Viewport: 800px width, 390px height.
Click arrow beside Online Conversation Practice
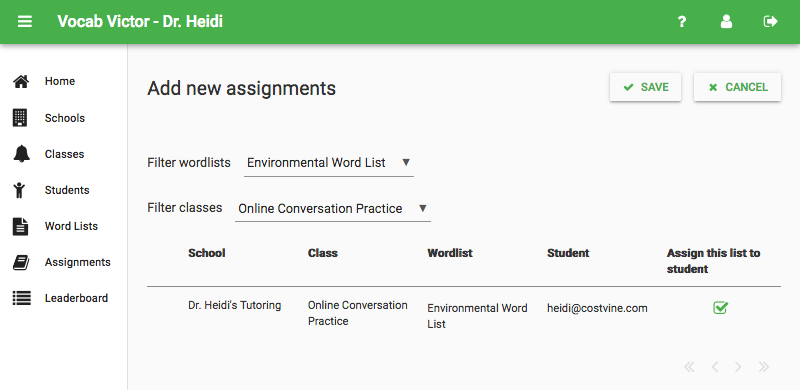(x=422, y=208)
